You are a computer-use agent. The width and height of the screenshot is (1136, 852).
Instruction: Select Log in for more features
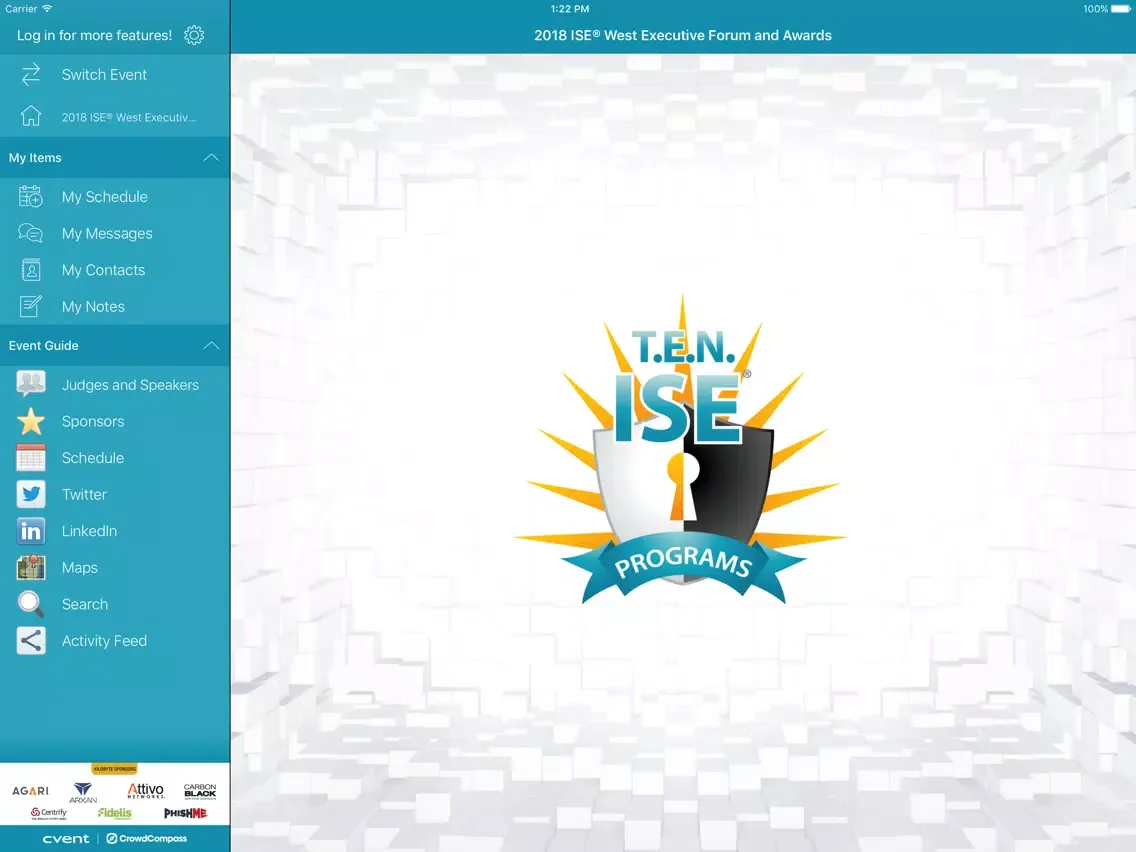pos(94,36)
